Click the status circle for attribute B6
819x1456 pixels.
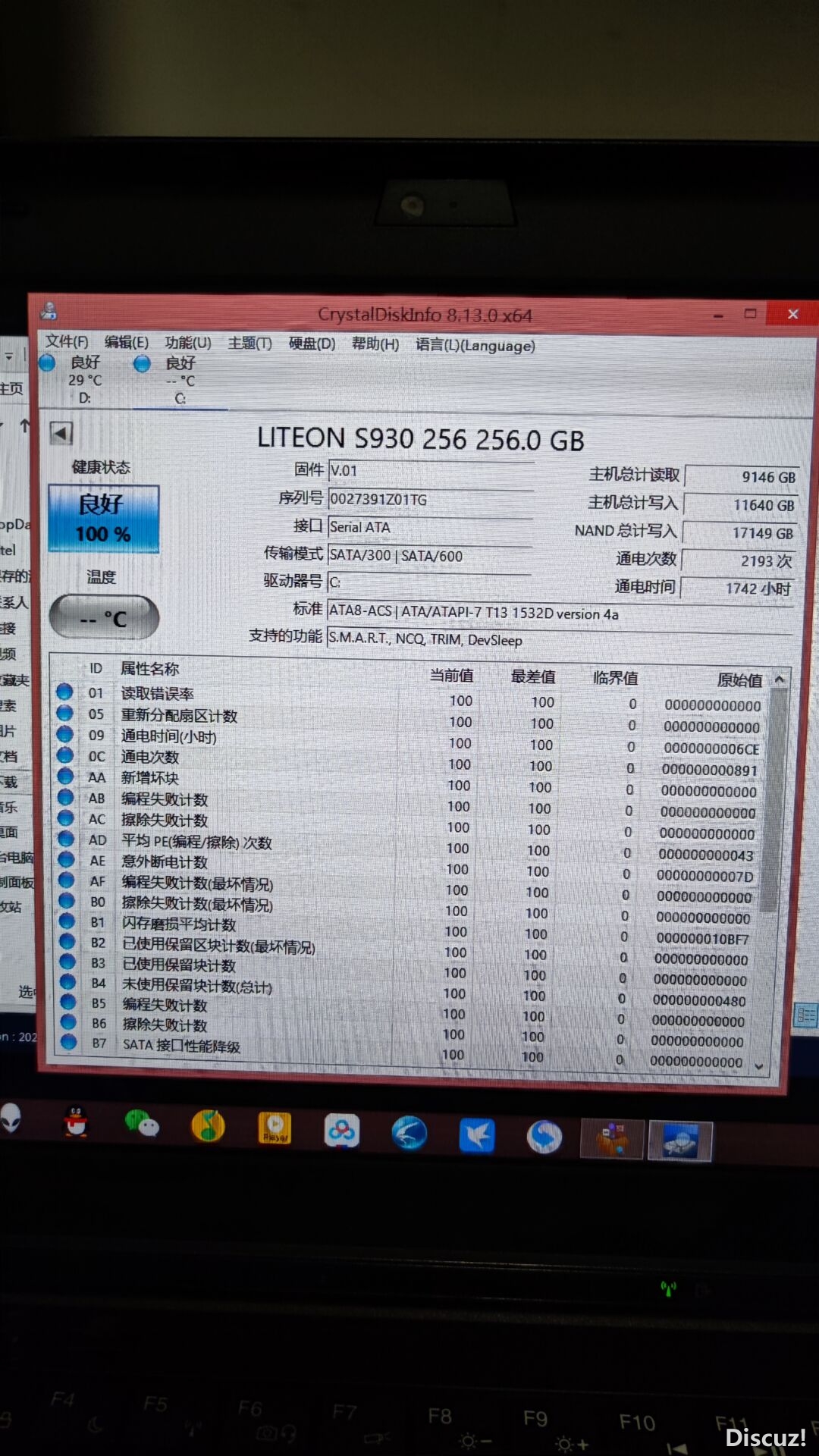tap(68, 1022)
